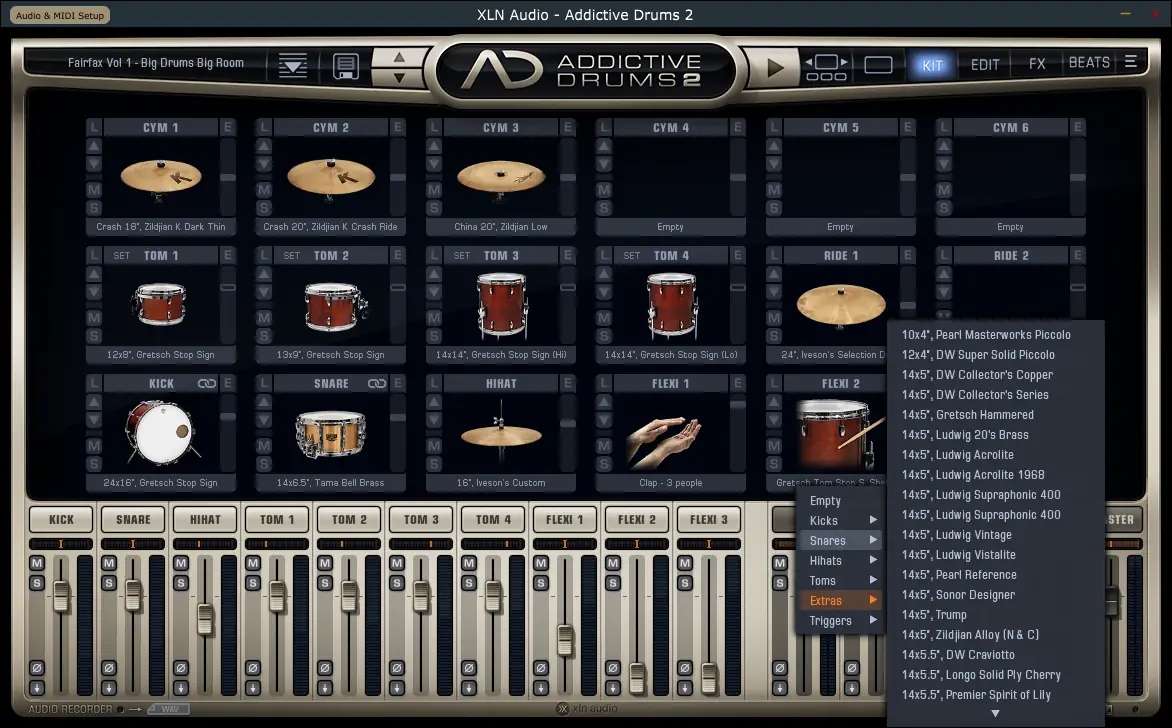
Task: Switch to the BEATS page
Action: (1089, 63)
